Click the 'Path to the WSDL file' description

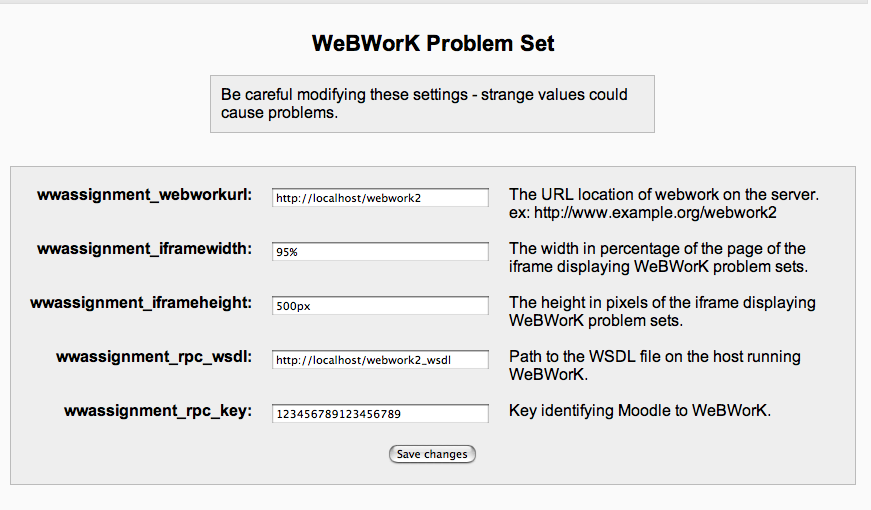(x=655, y=366)
